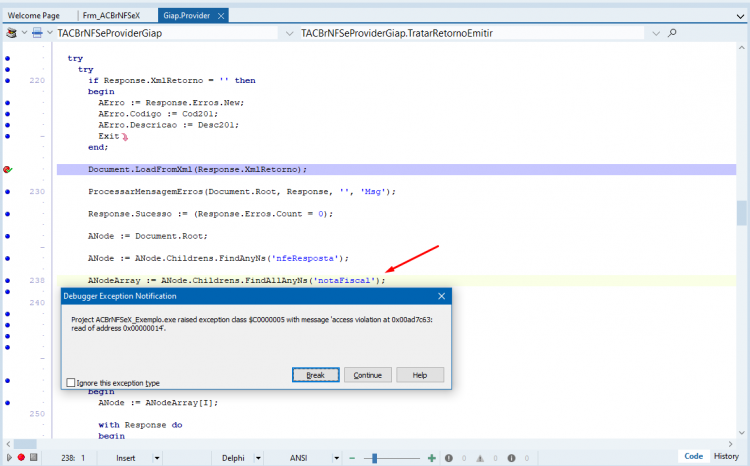Click the minus zoom-out icon
Viewport: 750px width, 466px height.
[352, 458]
